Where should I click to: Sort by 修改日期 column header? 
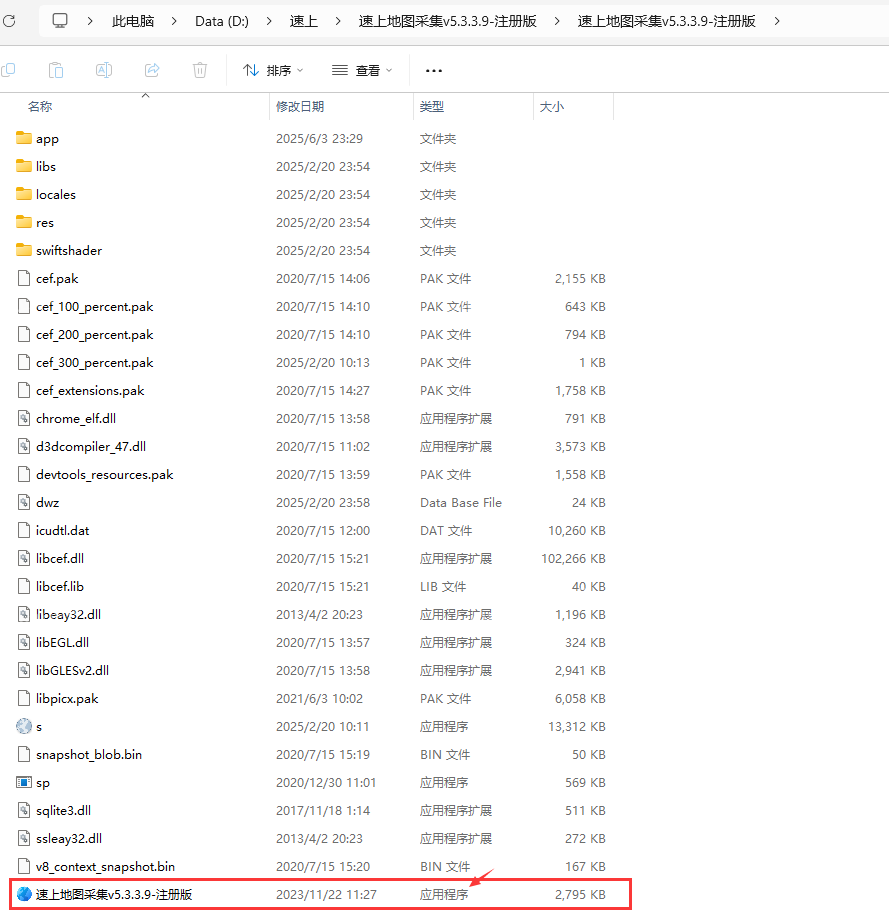[300, 106]
